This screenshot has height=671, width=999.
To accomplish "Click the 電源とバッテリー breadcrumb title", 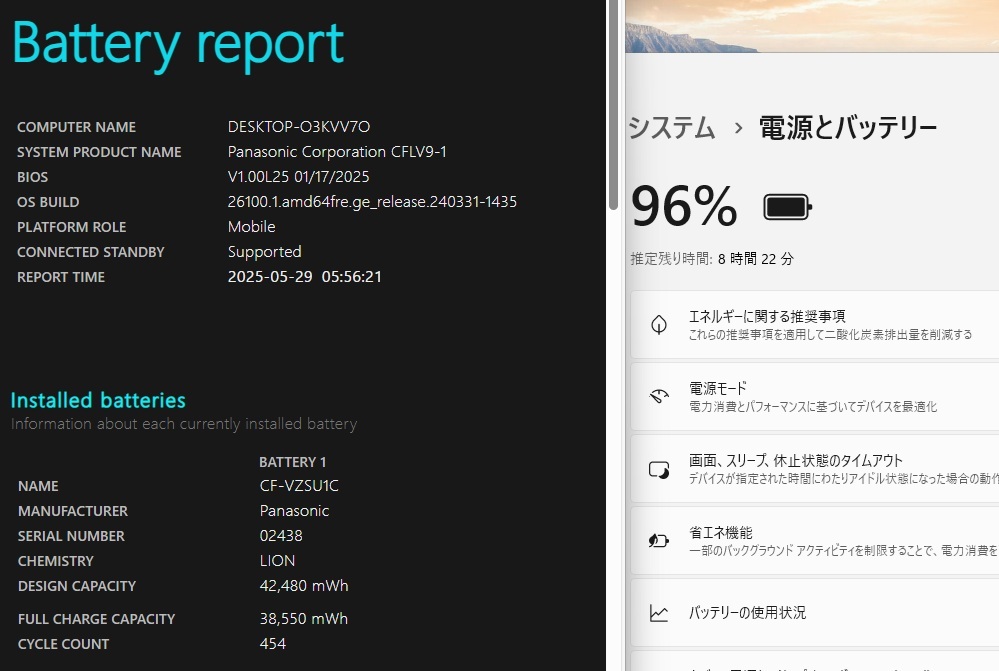I will [848, 127].
